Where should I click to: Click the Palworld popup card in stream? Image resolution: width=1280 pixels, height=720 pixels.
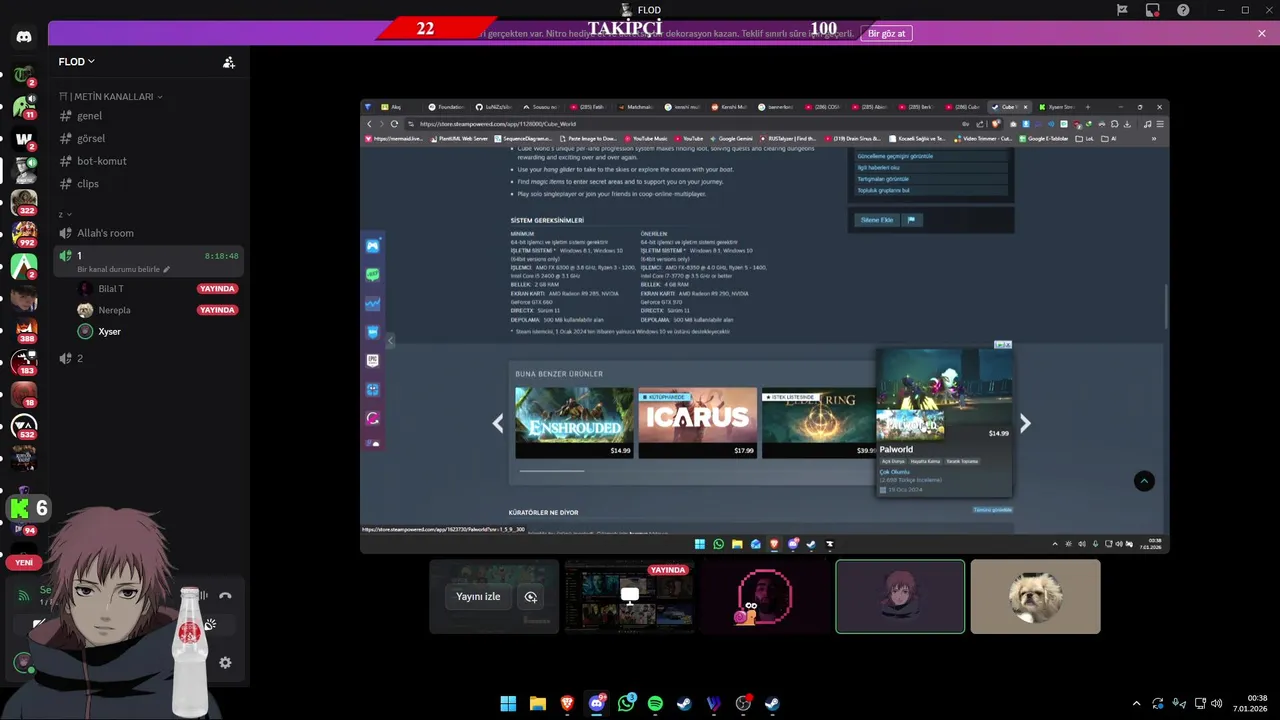(944, 422)
